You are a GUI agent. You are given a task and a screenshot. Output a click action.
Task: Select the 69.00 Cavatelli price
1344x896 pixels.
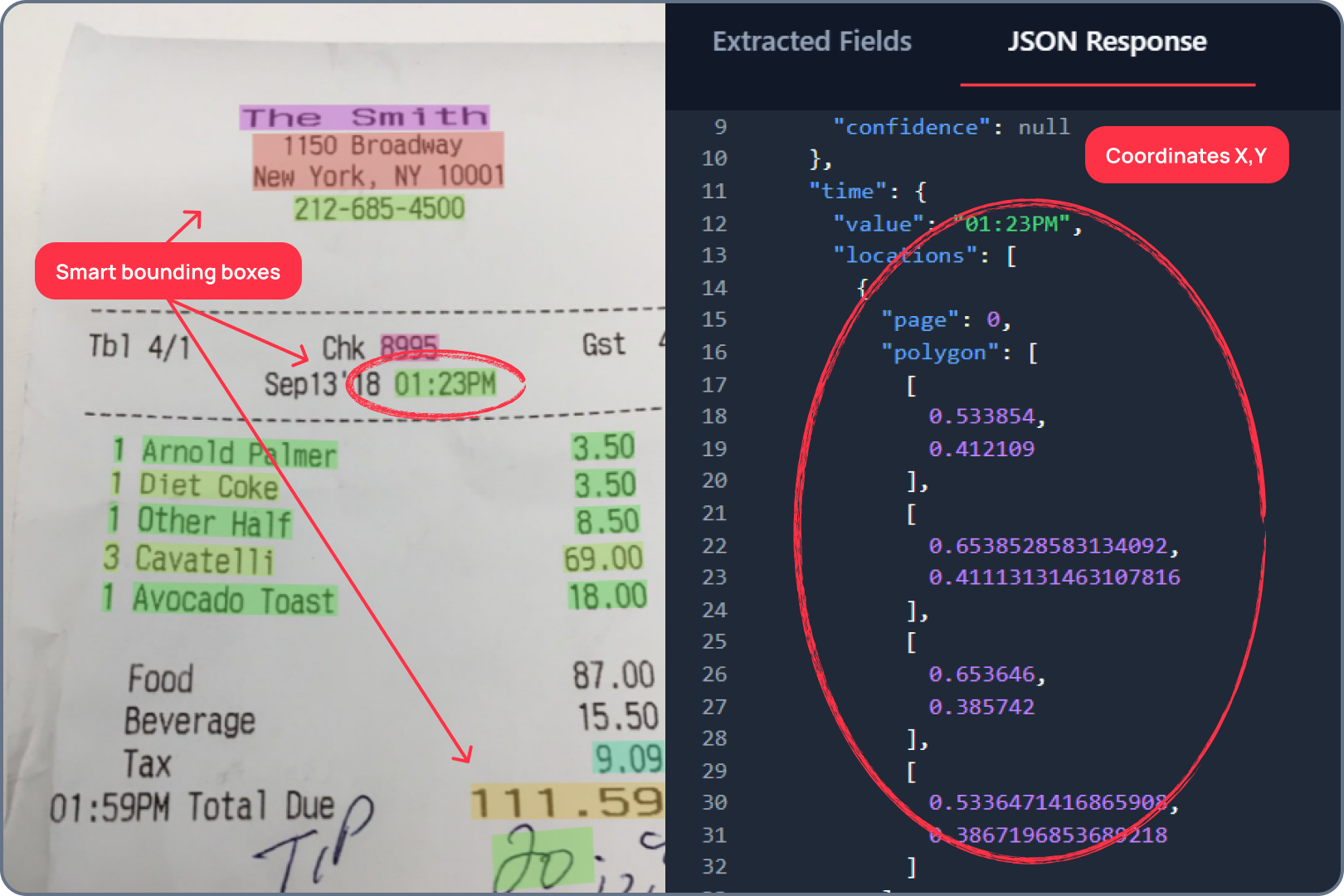click(x=603, y=558)
